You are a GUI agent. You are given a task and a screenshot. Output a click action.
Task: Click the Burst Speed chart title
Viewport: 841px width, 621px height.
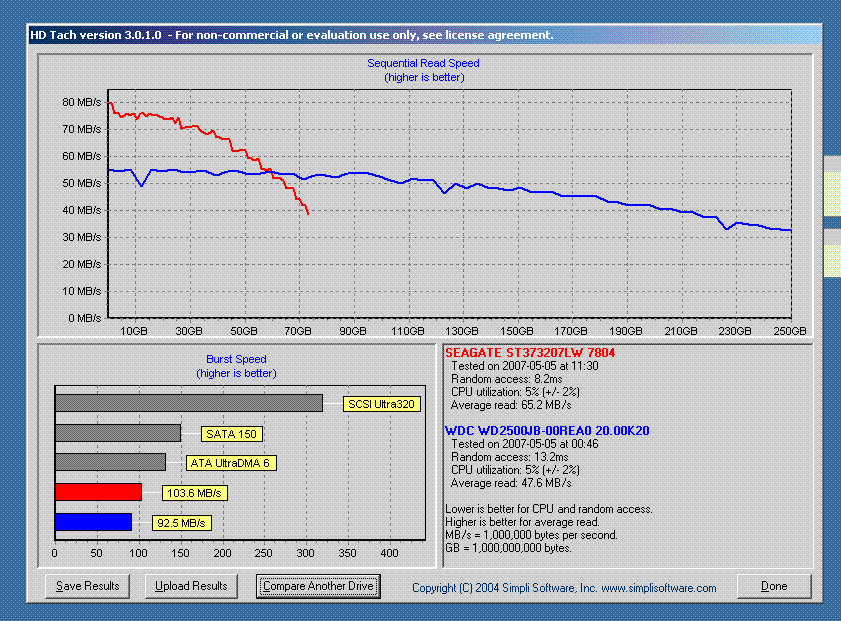(x=236, y=359)
